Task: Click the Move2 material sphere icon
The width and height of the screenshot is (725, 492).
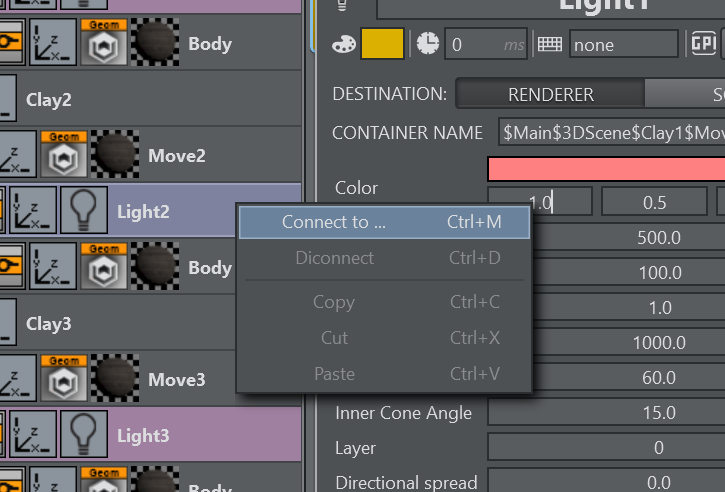Action: [x=116, y=155]
